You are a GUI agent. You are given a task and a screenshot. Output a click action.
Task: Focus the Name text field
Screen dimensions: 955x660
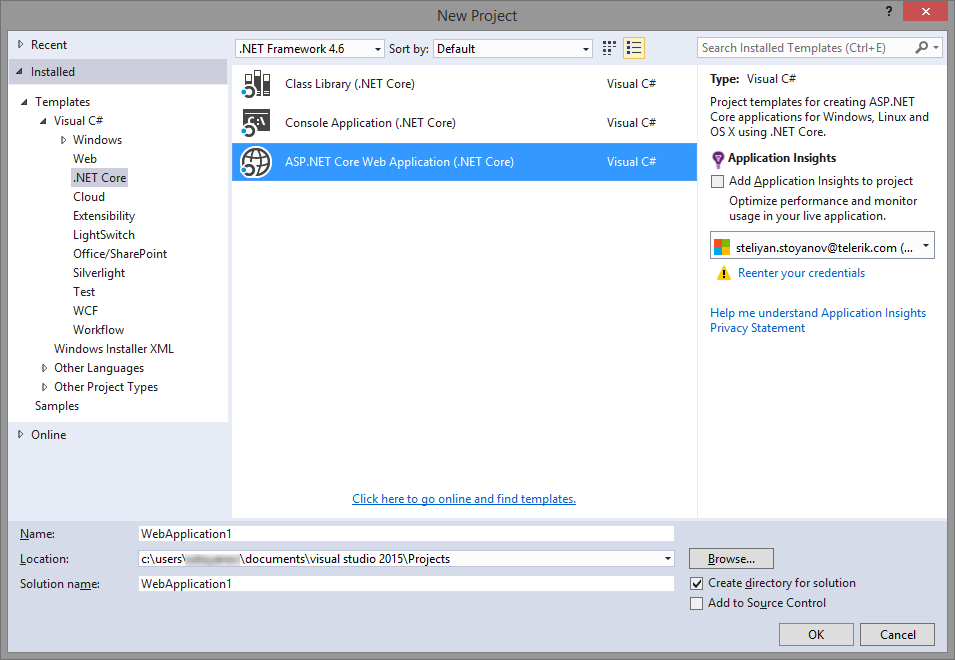click(x=406, y=533)
